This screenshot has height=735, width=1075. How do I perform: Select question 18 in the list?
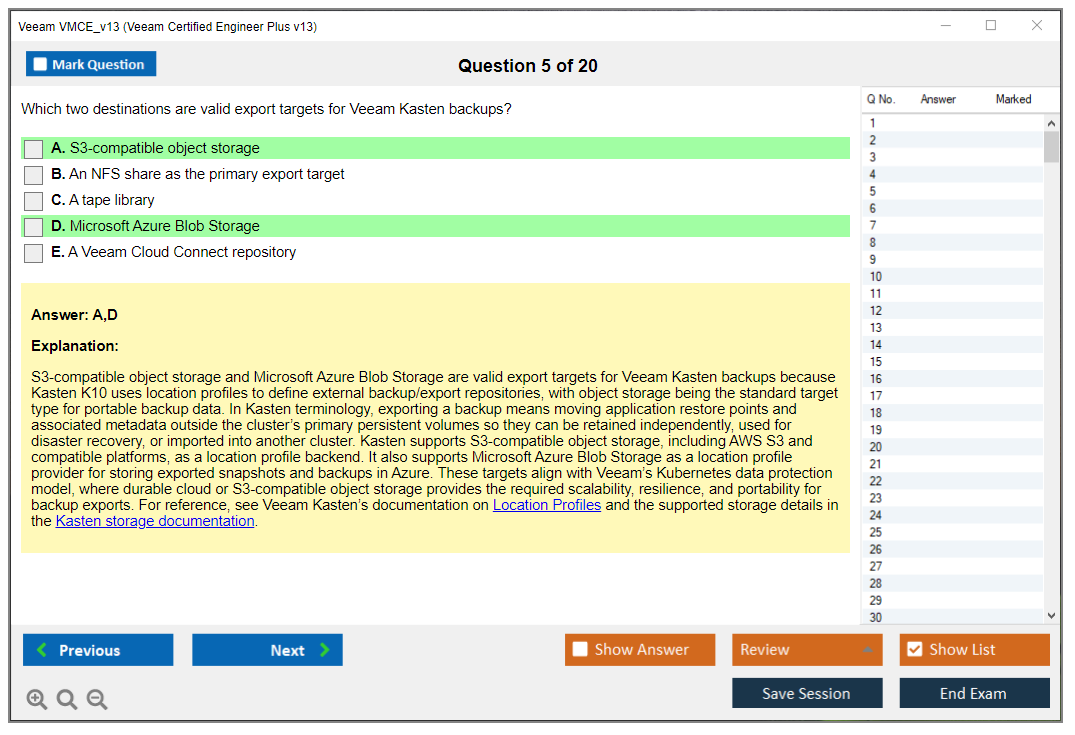pos(953,413)
